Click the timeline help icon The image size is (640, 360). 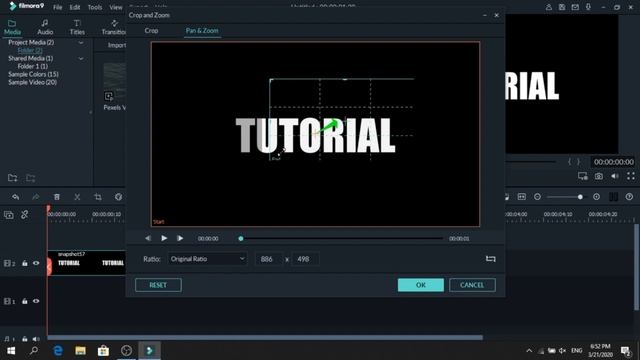(x=629, y=197)
